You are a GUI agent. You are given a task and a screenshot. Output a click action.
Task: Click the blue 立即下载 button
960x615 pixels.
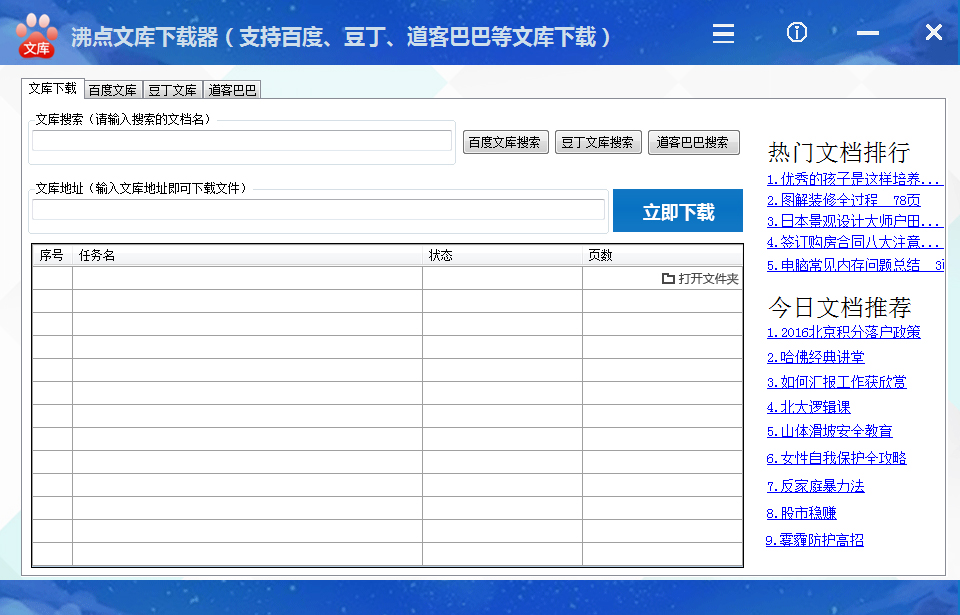678,211
